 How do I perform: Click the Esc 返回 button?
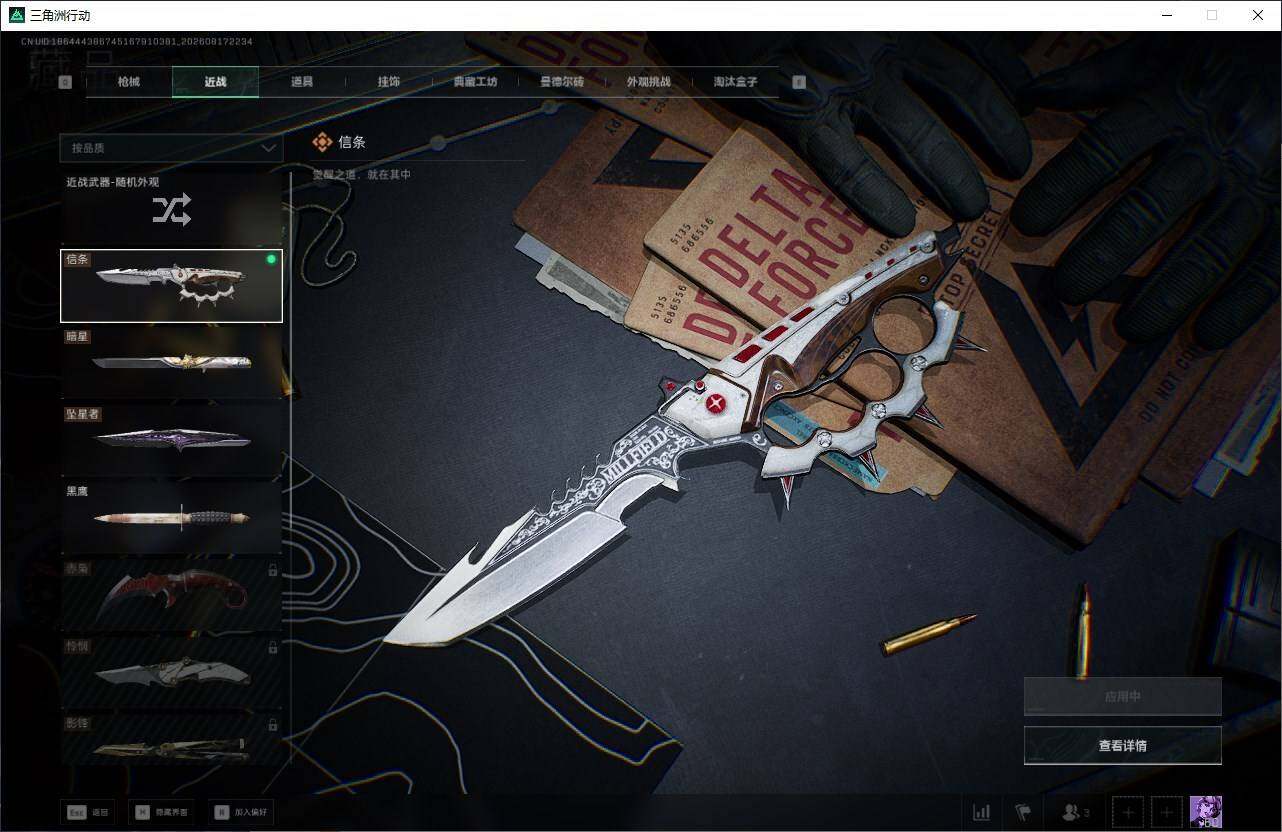(x=86, y=812)
